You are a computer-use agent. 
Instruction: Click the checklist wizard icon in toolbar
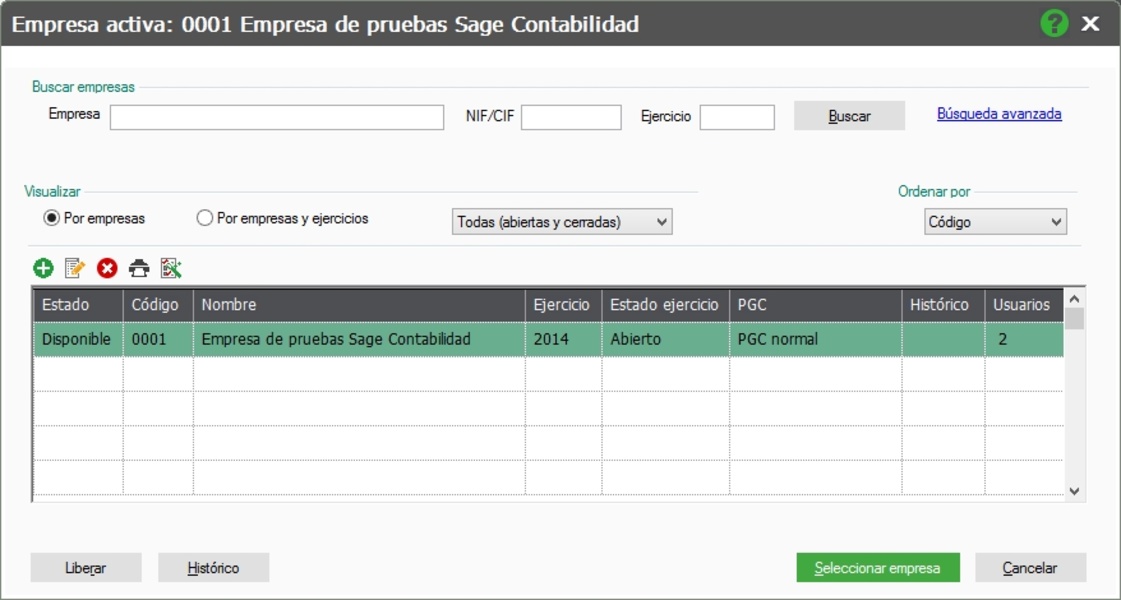(x=171, y=268)
